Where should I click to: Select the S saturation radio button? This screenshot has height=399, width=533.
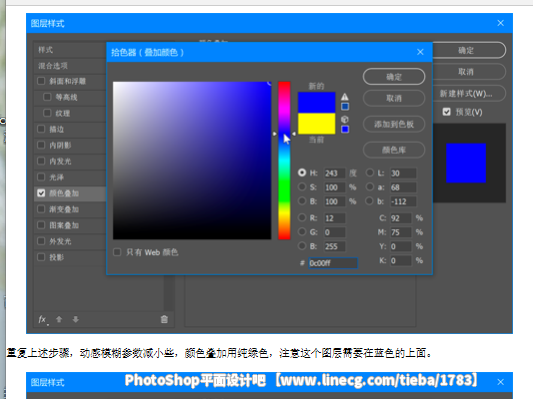(x=302, y=187)
